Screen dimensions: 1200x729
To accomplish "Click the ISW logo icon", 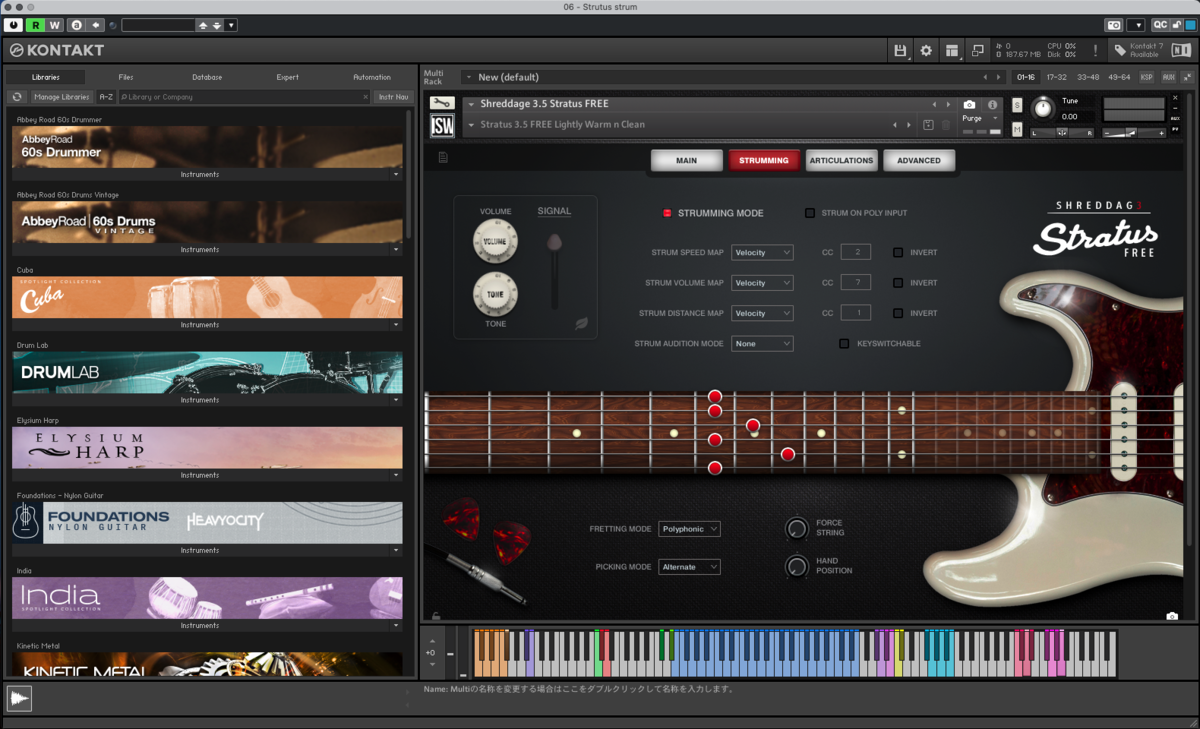I will click(x=442, y=126).
